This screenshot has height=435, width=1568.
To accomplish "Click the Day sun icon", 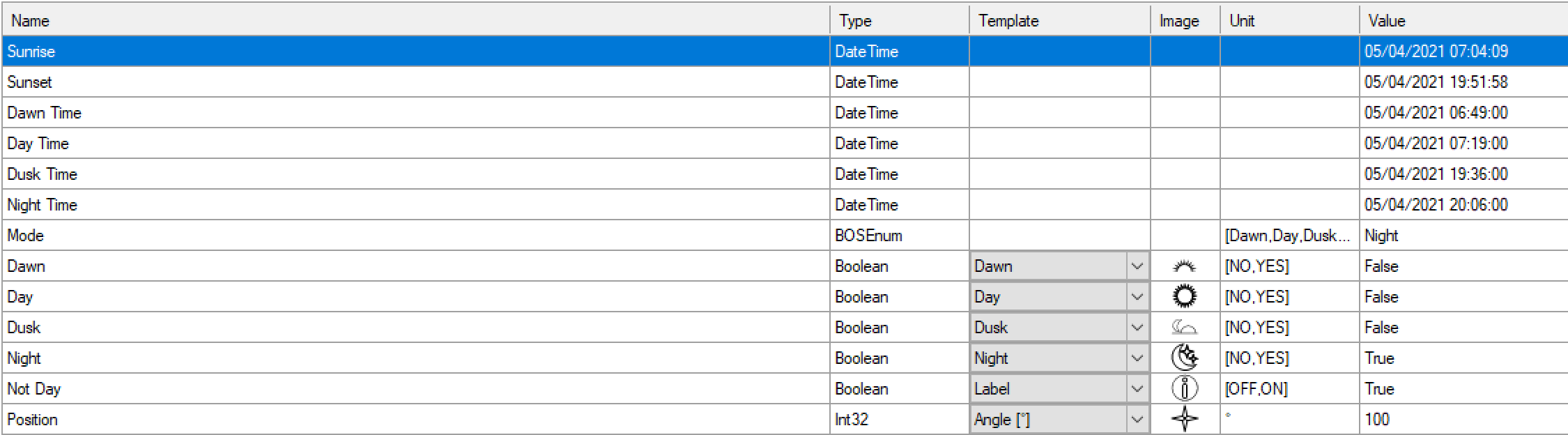I will point(1184,297).
